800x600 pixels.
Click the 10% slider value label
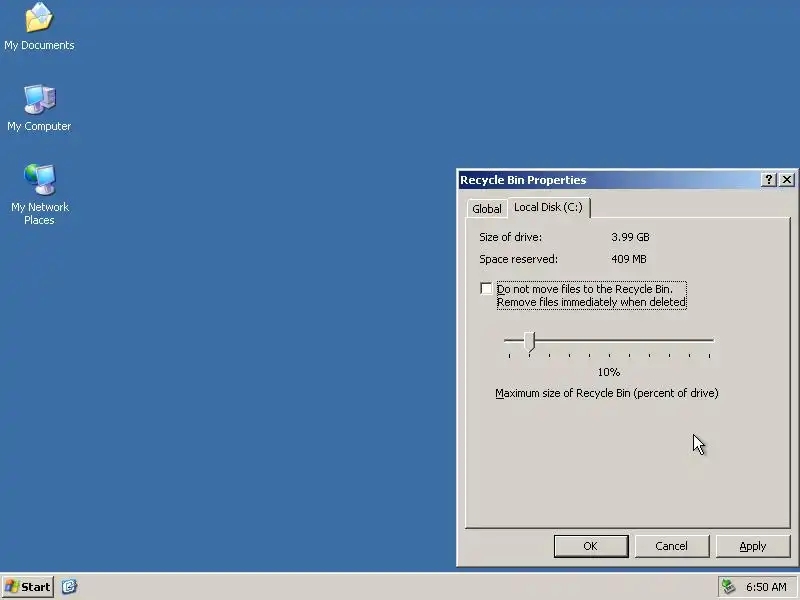click(x=609, y=372)
